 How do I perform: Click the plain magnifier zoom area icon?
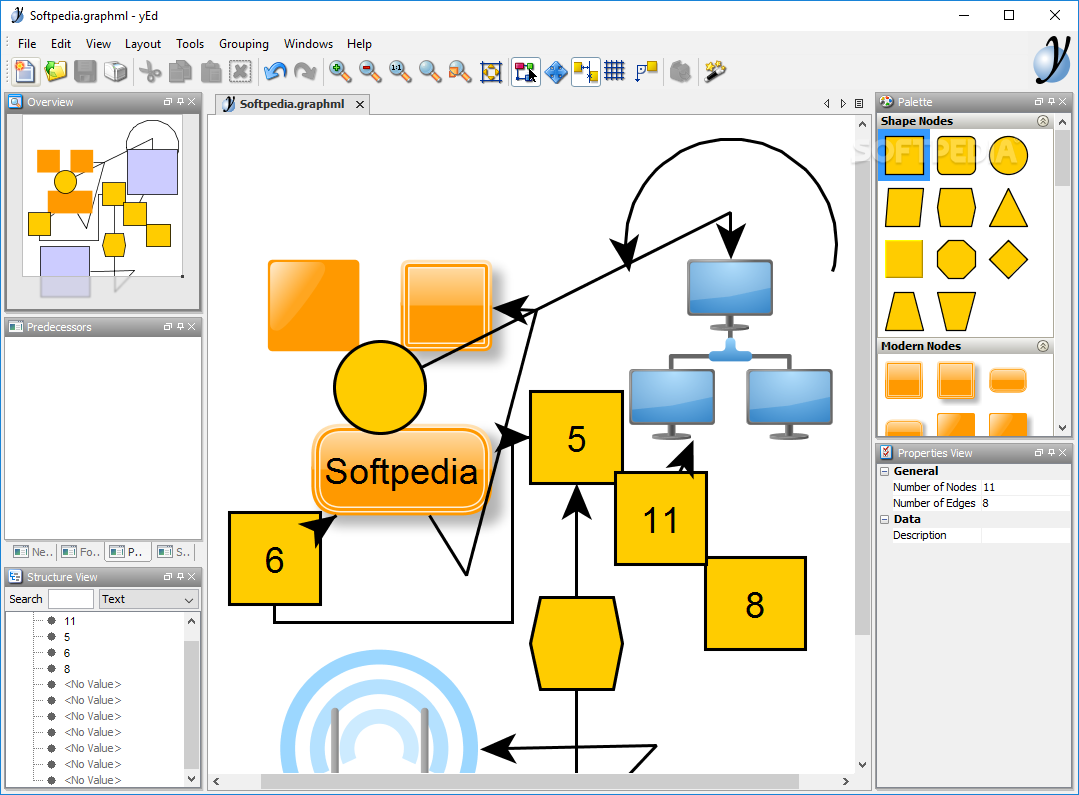pos(430,72)
